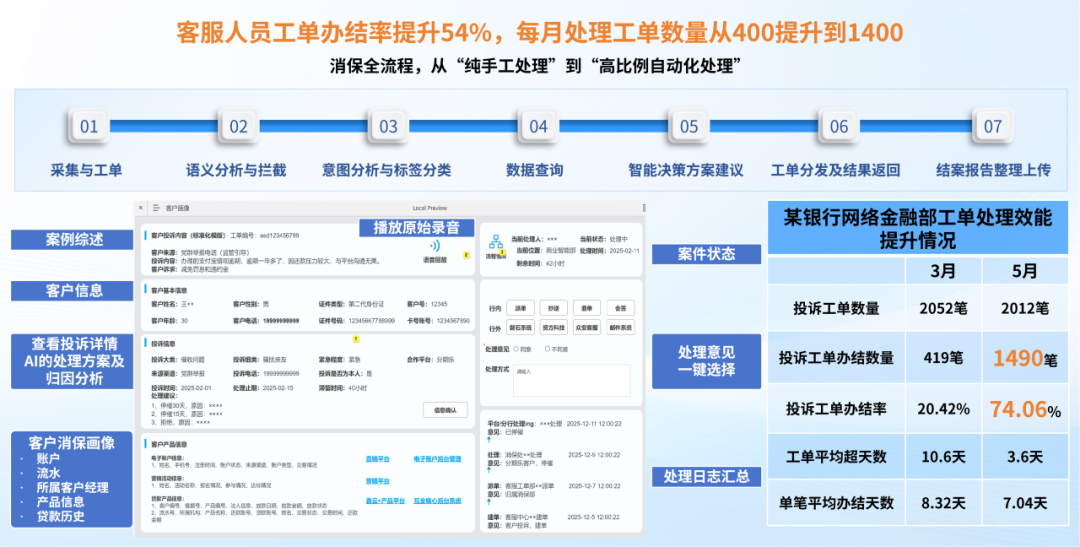1080x547 pixels.
Task: Close the 客户画像 preview tab with X
Action: (140, 207)
